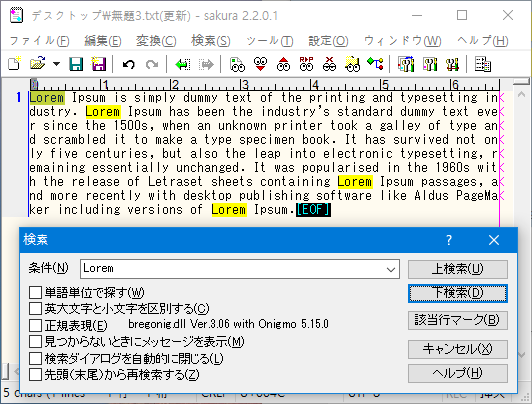
Task: Find next with down-arrow binoculars icon
Action: (260, 64)
